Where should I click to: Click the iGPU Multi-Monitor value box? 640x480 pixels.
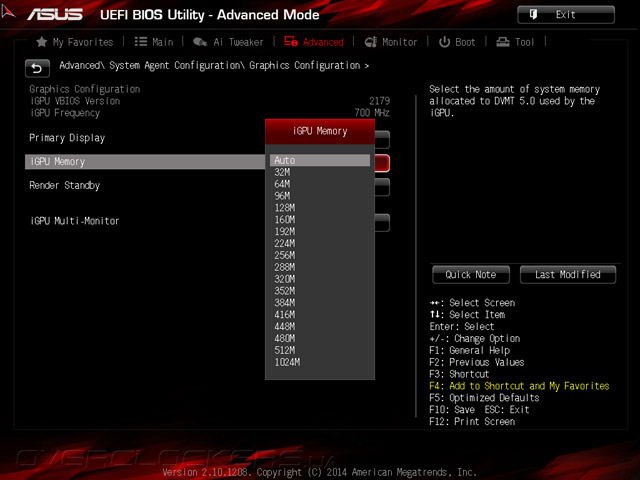(x=382, y=223)
